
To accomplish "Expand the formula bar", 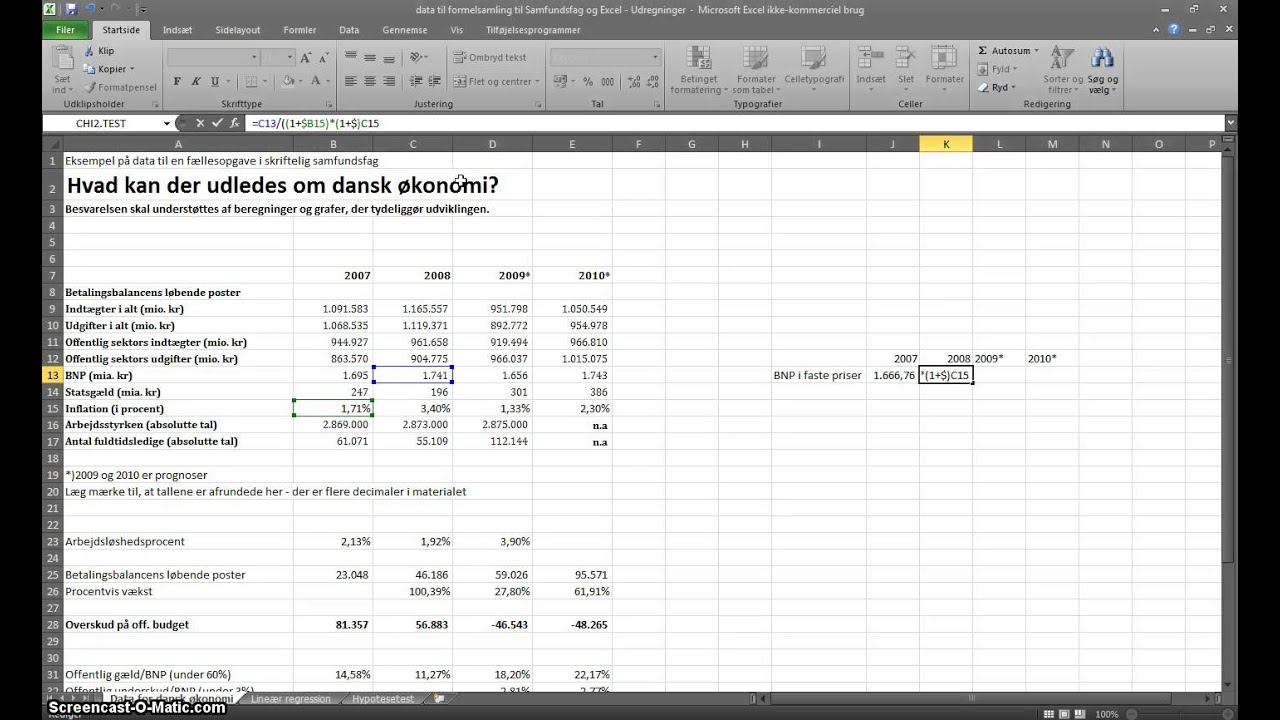I will point(1230,123).
